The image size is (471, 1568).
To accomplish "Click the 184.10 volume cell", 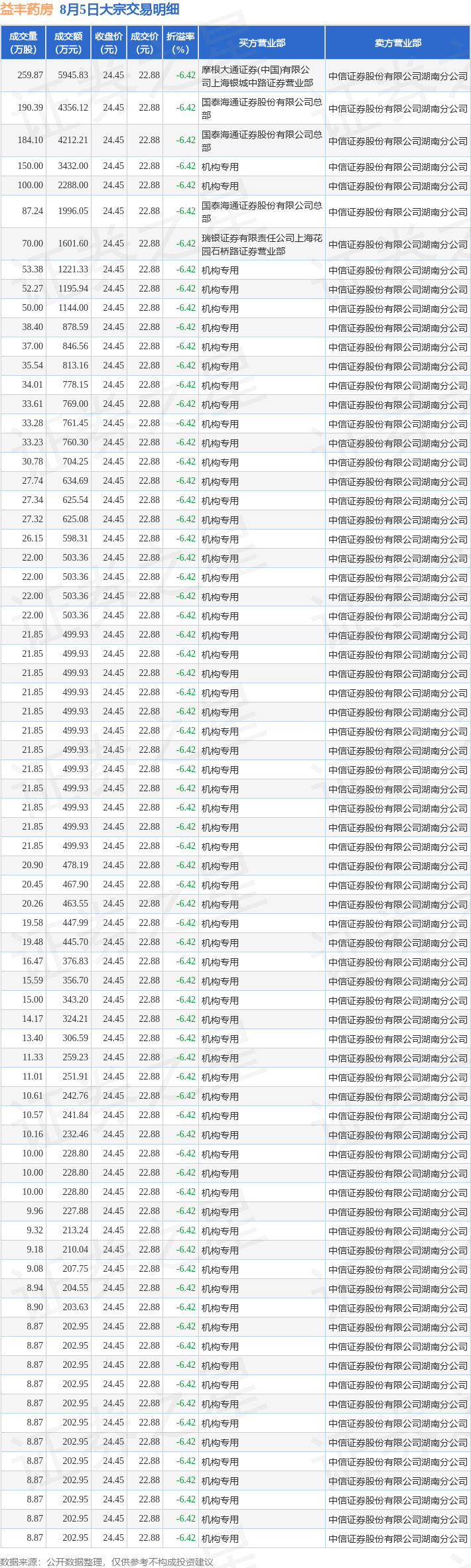I will [x=31, y=140].
